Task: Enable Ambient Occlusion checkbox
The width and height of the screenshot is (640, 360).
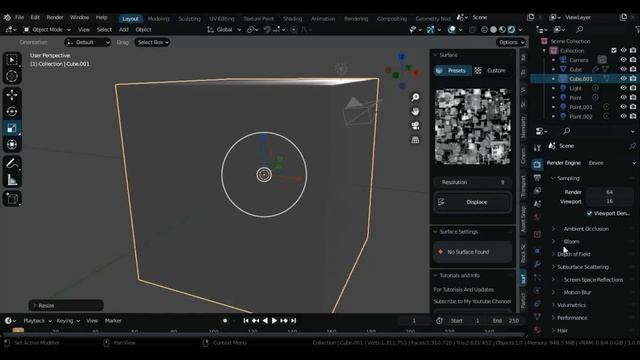Action: coord(560,229)
